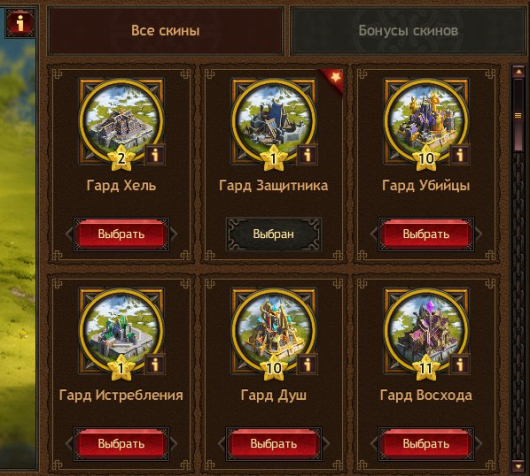
Task: Click Выбрать under Гард Восхода
Action: 426,444
